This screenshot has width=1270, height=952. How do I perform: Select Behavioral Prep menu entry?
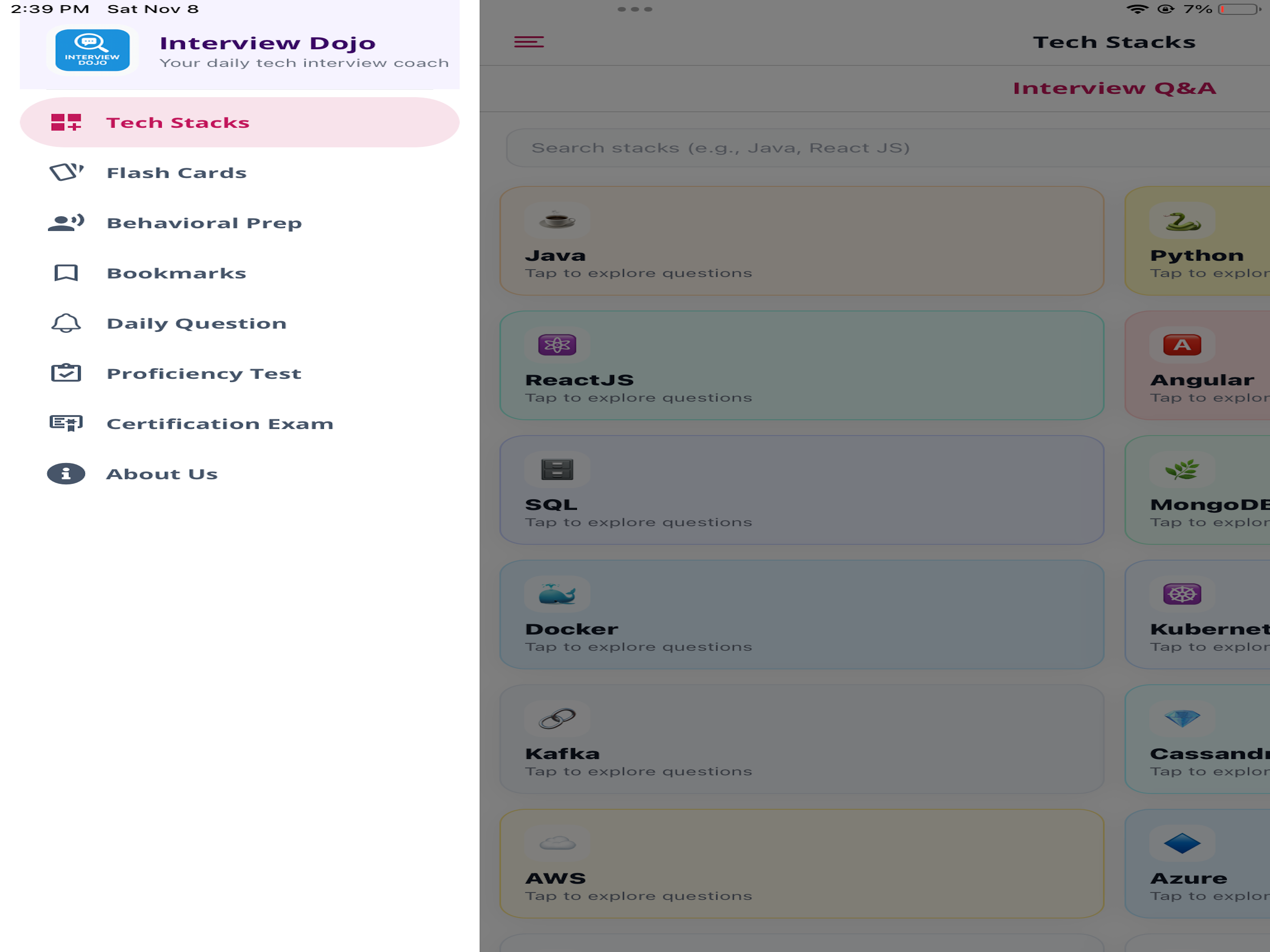(239, 223)
